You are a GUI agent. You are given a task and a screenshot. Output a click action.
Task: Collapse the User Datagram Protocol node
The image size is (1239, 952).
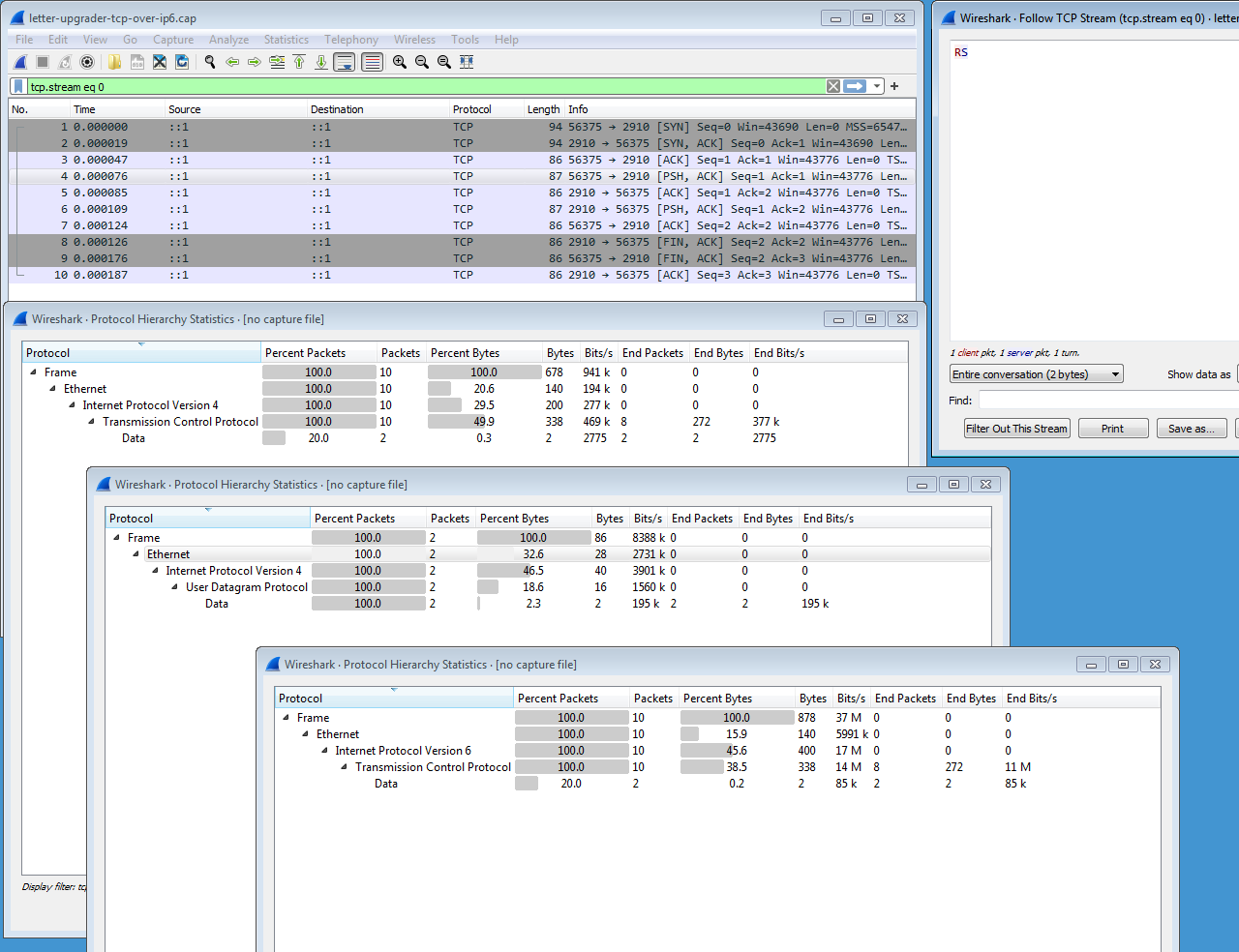point(175,587)
